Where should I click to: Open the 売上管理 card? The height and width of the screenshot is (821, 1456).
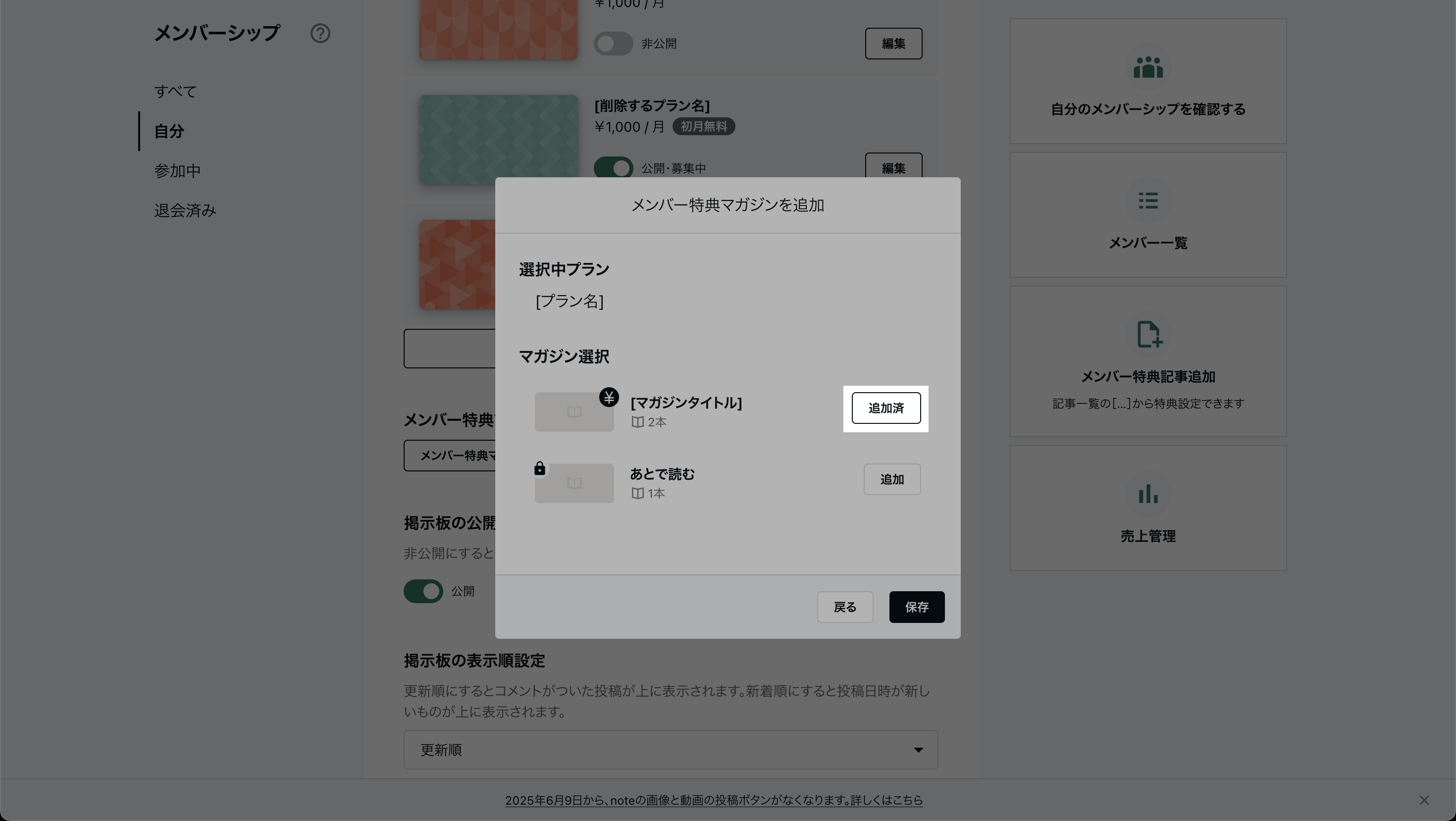tap(1148, 508)
